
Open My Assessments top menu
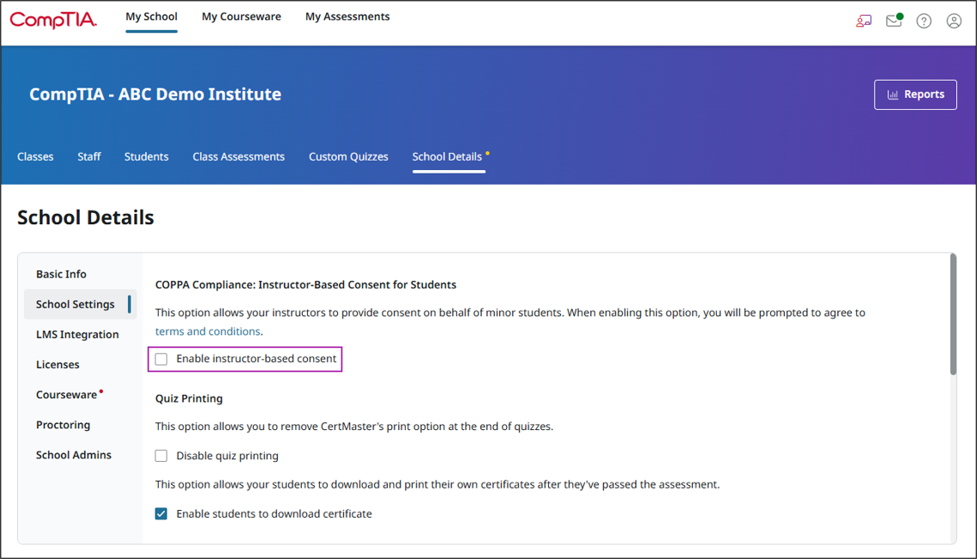[347, 17]
